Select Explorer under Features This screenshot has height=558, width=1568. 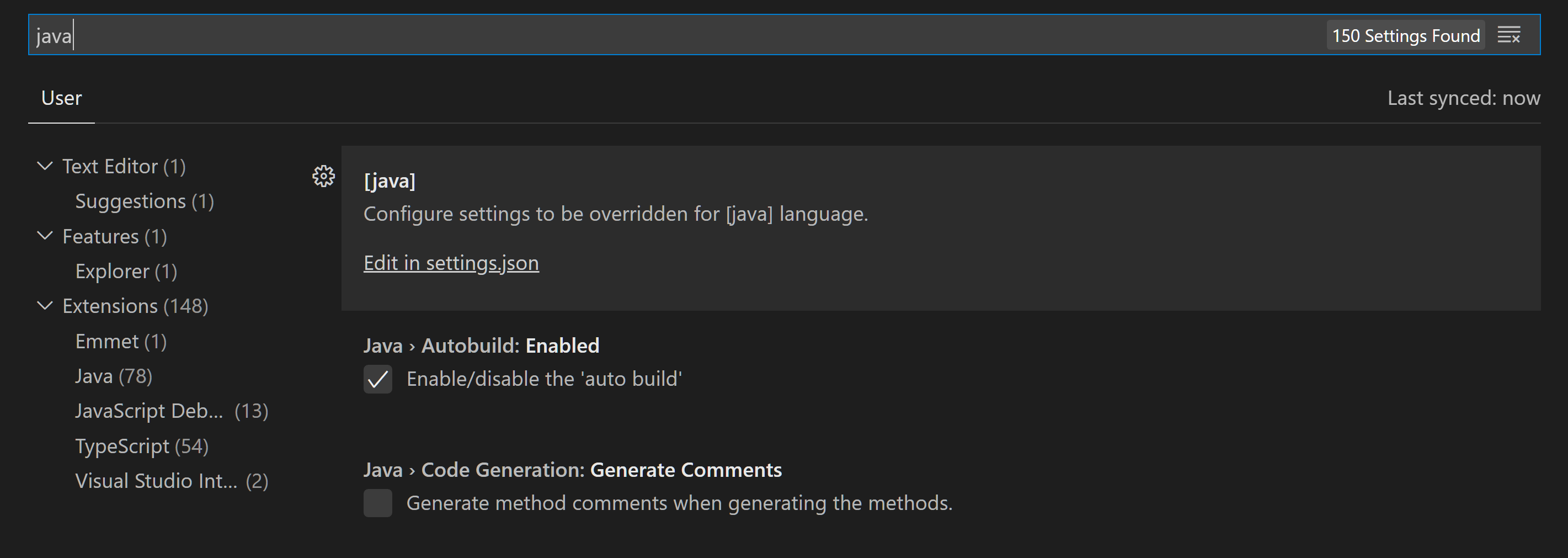(125, 271)
